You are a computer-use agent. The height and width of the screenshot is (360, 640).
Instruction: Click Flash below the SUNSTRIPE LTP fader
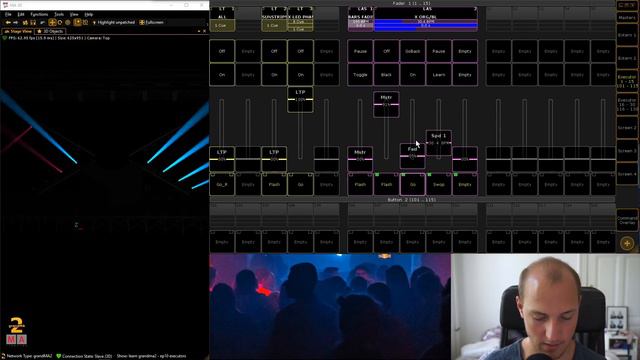coord(274,184)
